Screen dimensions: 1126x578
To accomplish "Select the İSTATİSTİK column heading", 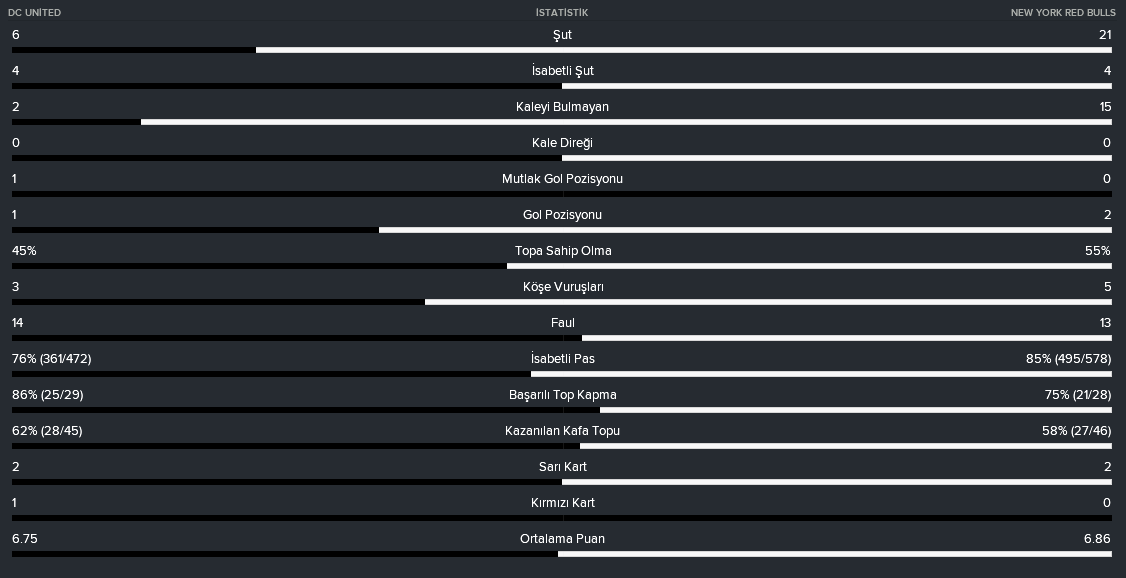I will point(562,13).
